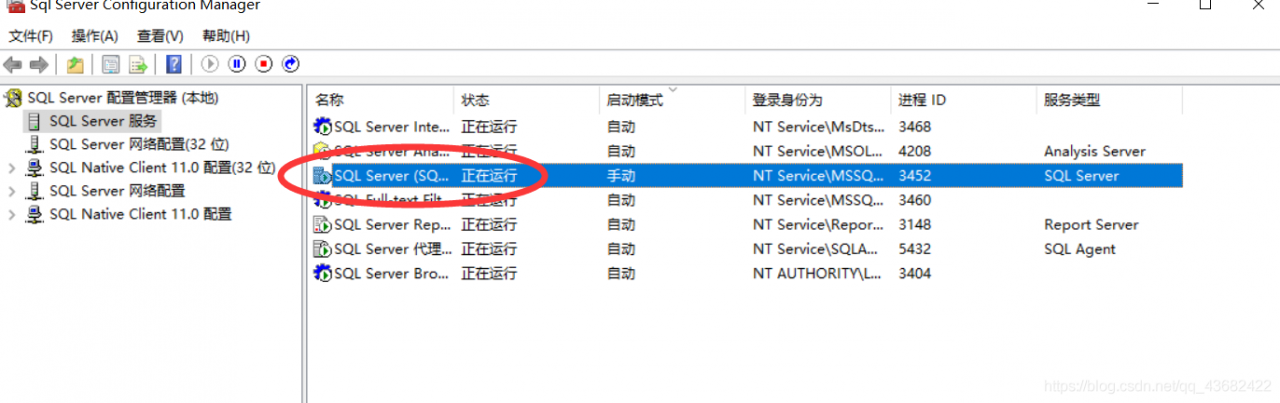Click the SQL Agent service type cell
1280x403 pixels.
[1080, 249]
